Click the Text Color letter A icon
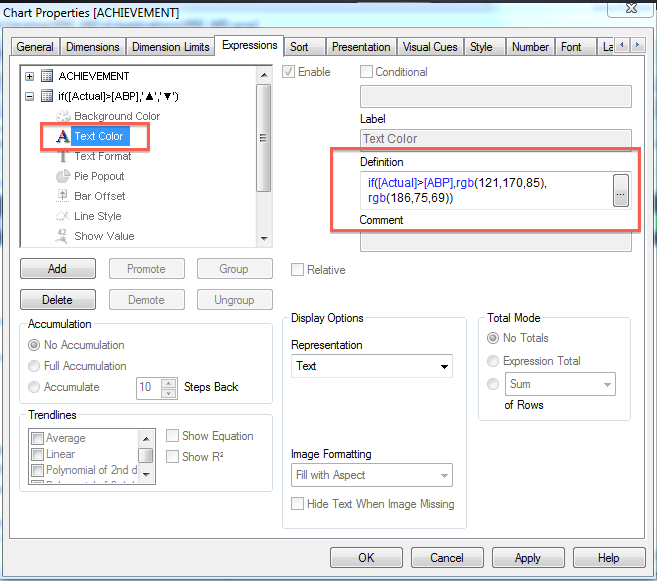Screen dimensions: 657x581 pos(63,136)
